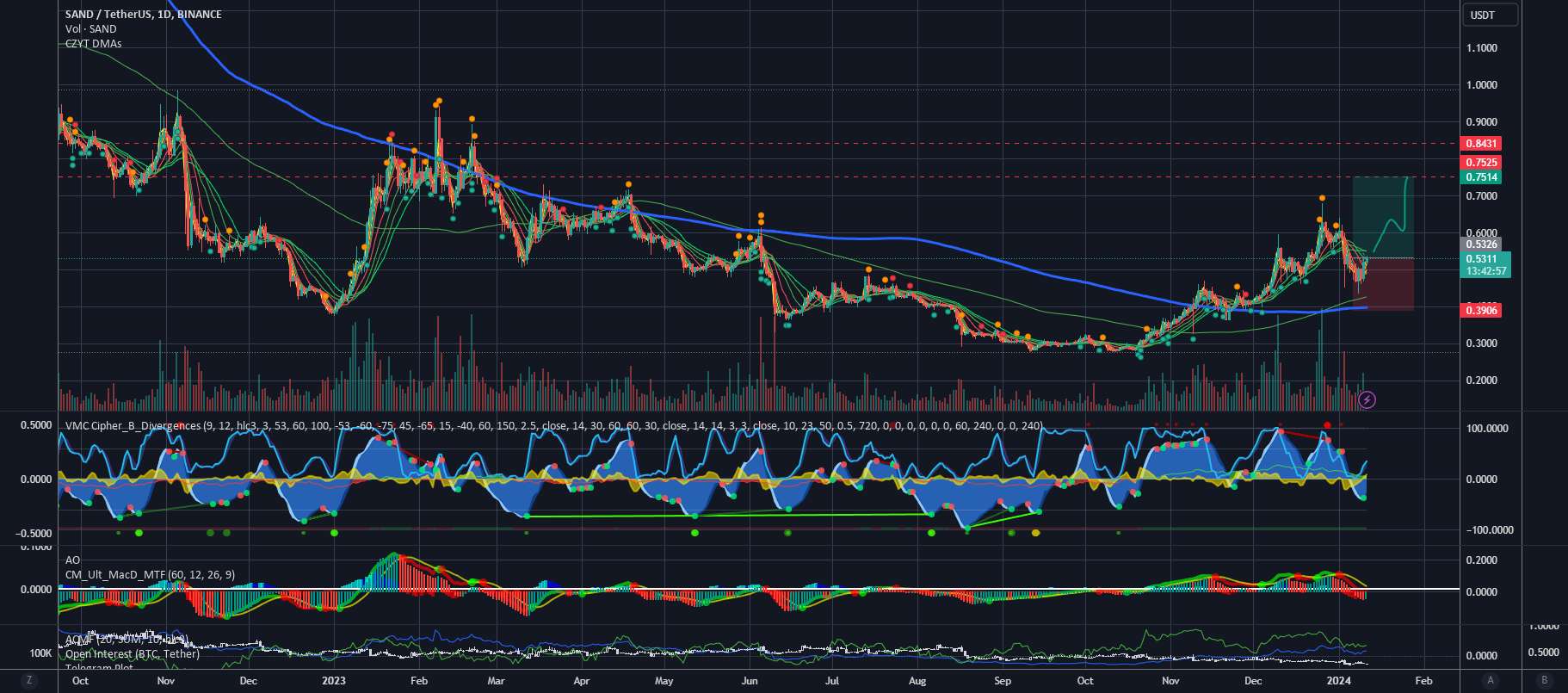Toggle the A auto-scale button
Viewport: 1568px width, 693px height.
point(1490,681)
